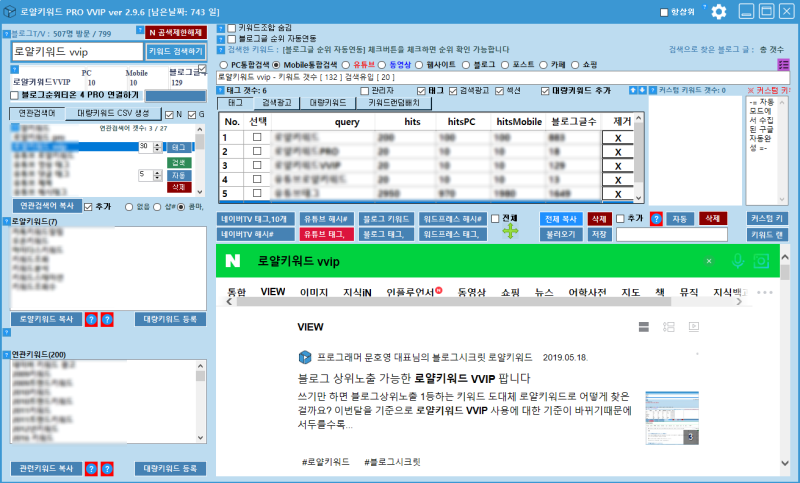Click 전체 복사 button

pos(561,219)
